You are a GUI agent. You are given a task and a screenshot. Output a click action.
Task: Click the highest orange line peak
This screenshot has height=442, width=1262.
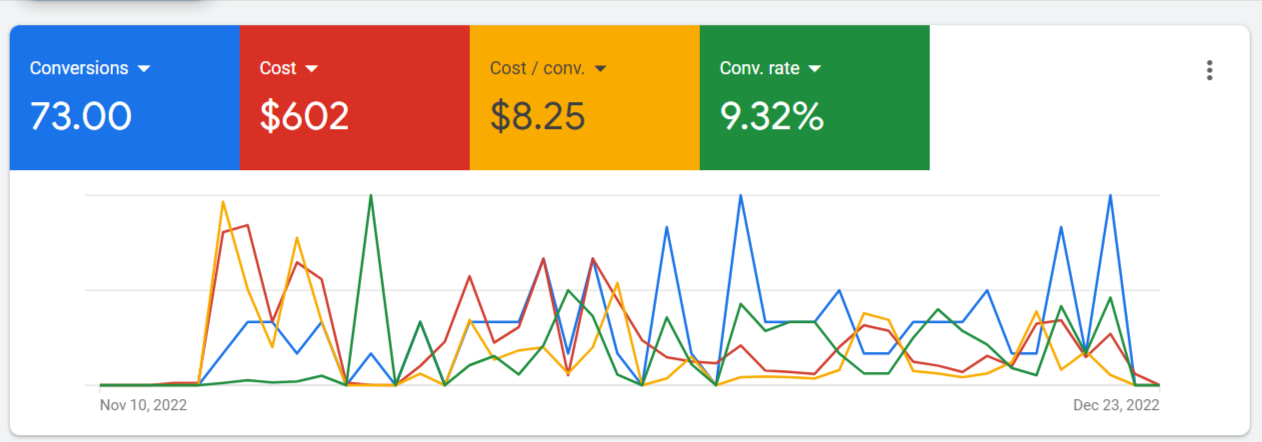click(x=223, y=201)
